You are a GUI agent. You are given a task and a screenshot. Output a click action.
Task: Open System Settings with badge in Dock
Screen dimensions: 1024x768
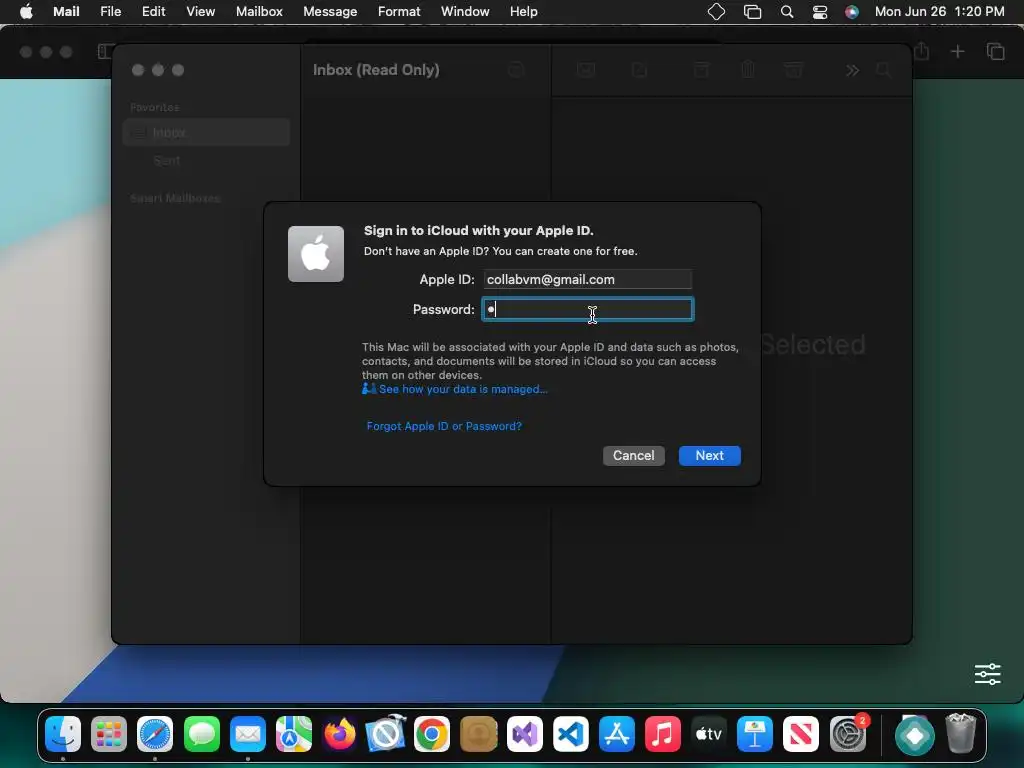click(x=848, y=734)
